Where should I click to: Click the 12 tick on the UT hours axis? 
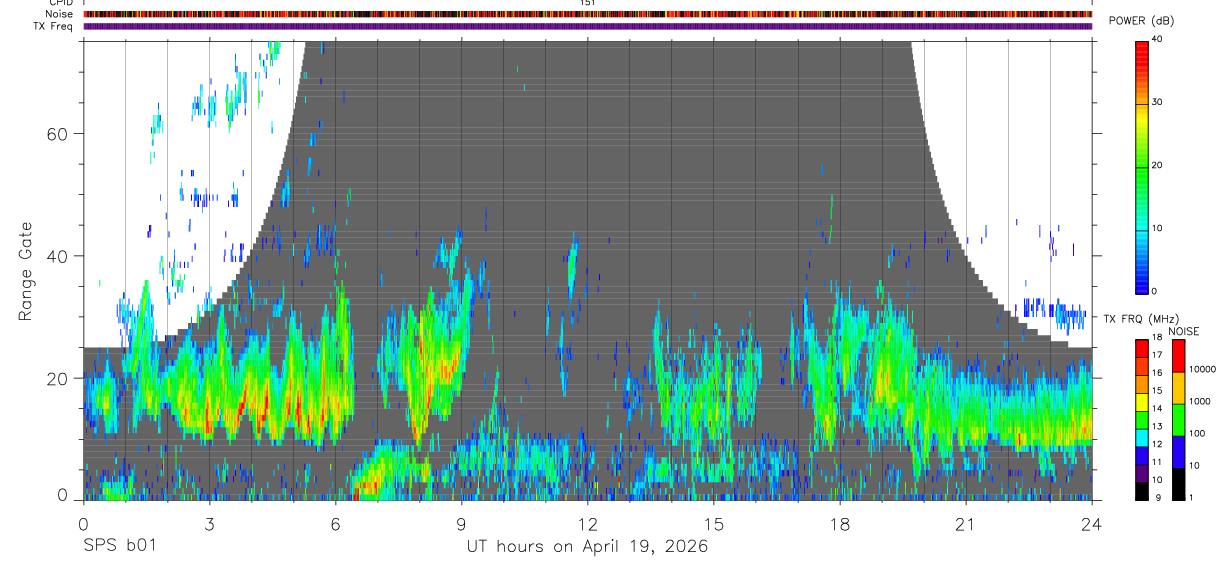(588, 523)
